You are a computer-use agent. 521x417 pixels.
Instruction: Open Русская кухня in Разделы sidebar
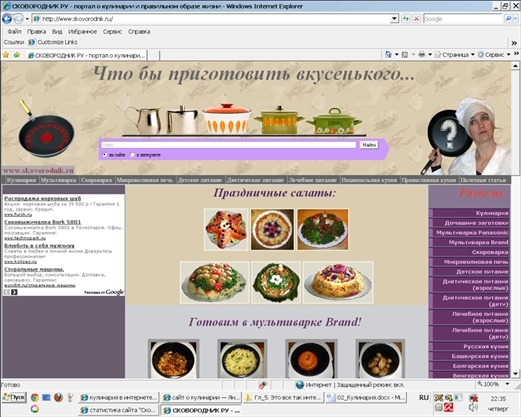[470, 346]
